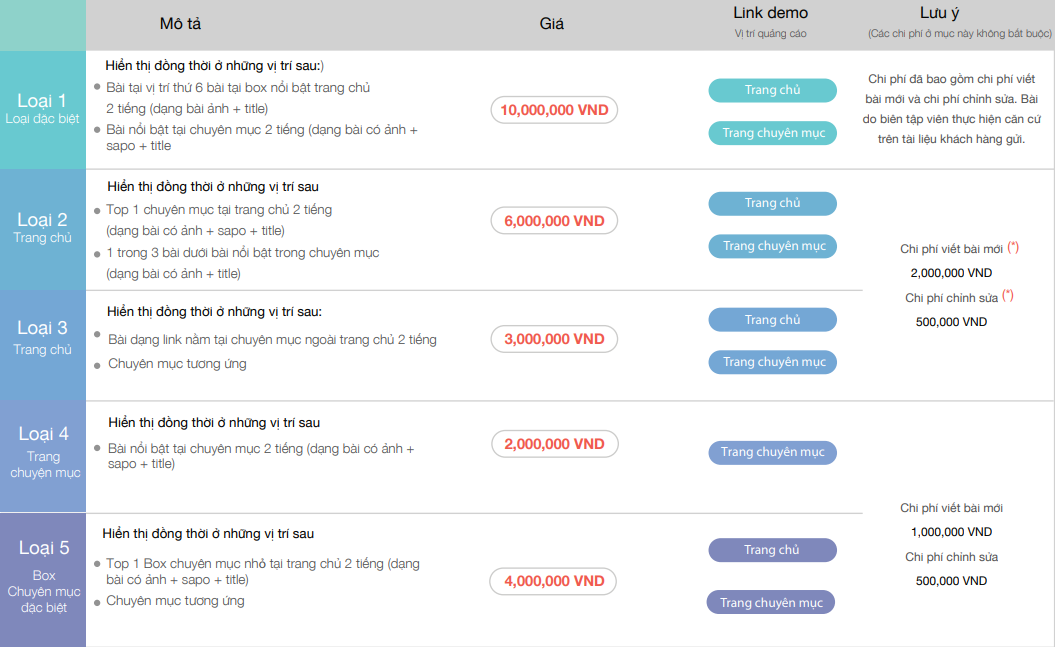This screenshot has width=1055, height=647.
Task: Click the 2,000,000 VND price badge in Giá column
Action: pyautogui.click(x=554, y=444)
